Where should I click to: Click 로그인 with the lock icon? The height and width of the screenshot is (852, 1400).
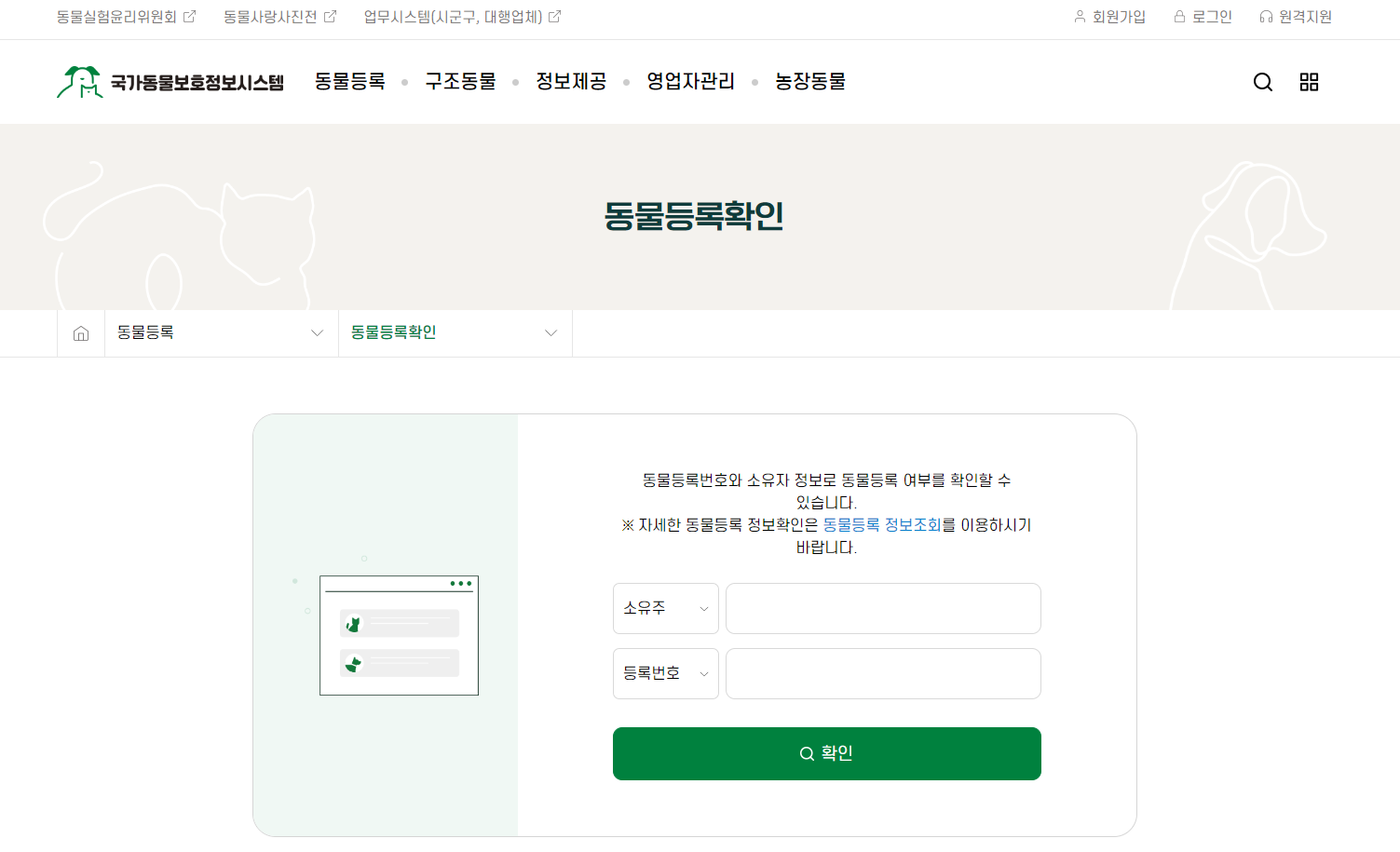(x=1203, y=17)
